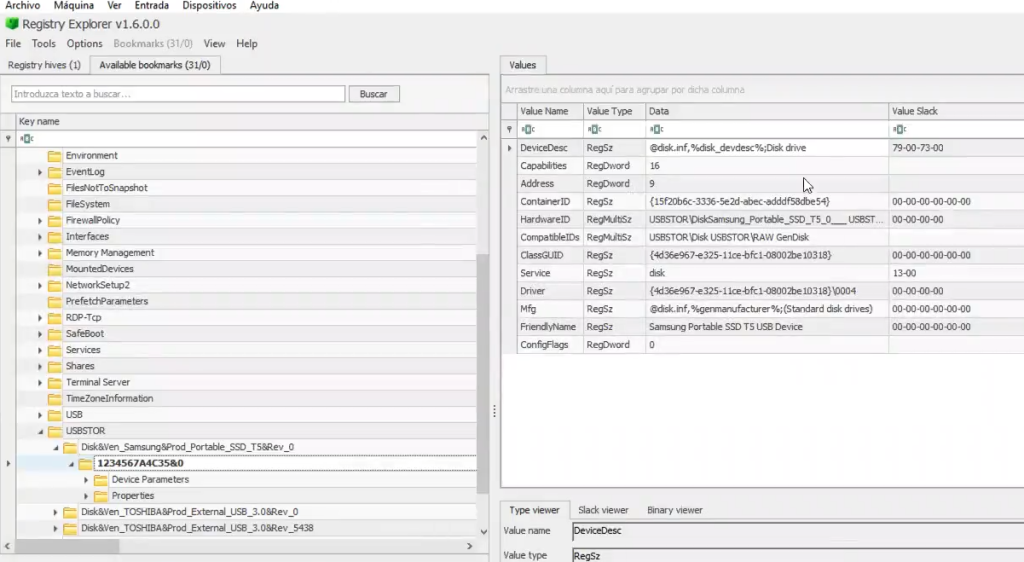The width and height of the screenshot is (1024, 562).
Task: Click the Environment folder icon
Action: (x=55, y=156)
